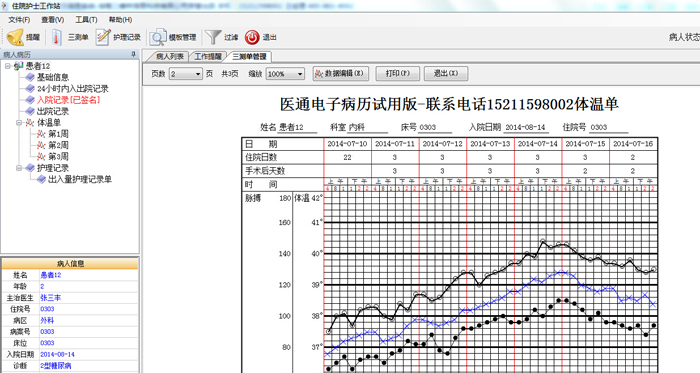
Task: Select the 第3周 temperature chart item
Action: (58, 157)
